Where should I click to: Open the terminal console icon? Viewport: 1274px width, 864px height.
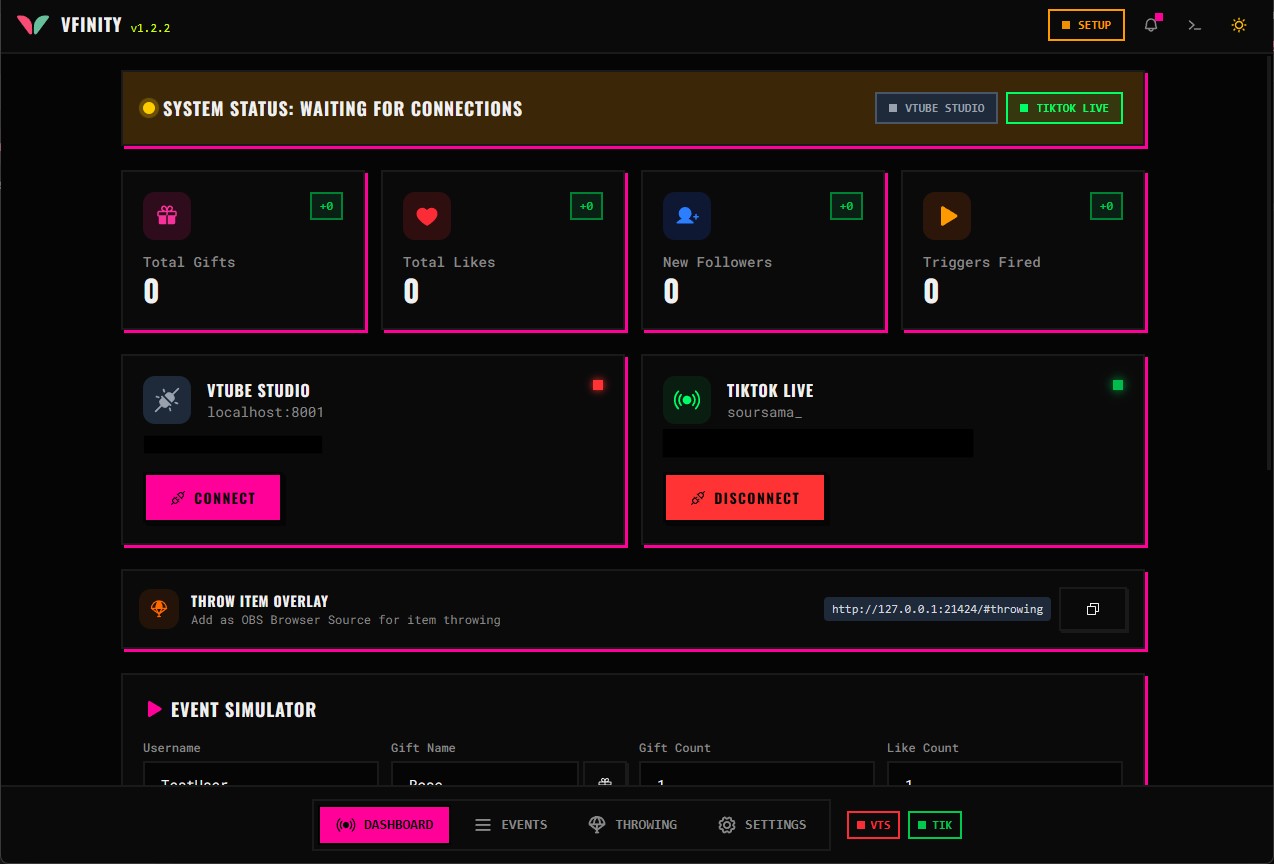1194,25
